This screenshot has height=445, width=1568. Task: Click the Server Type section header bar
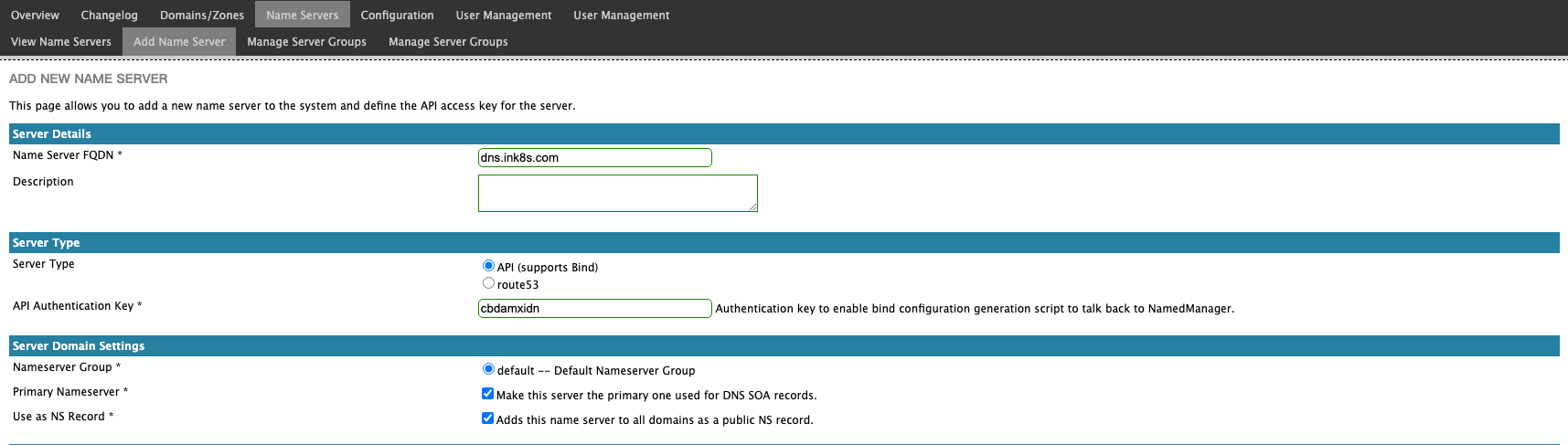[784, 242]
